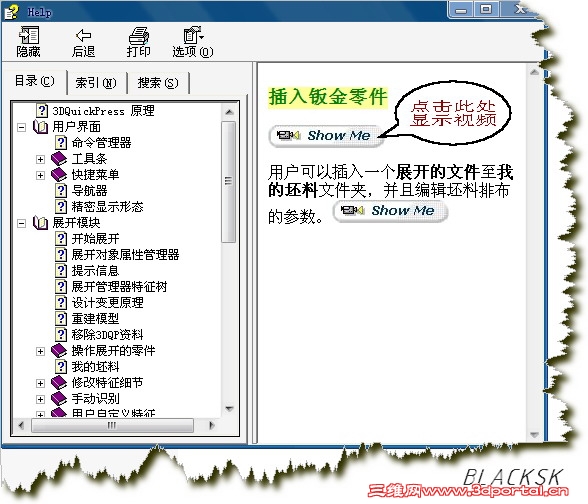Image resolution: width=588 pixels, height=504 pixels.
Task: Click the page icon beside 展开管理器特征树
Action: 61,286
